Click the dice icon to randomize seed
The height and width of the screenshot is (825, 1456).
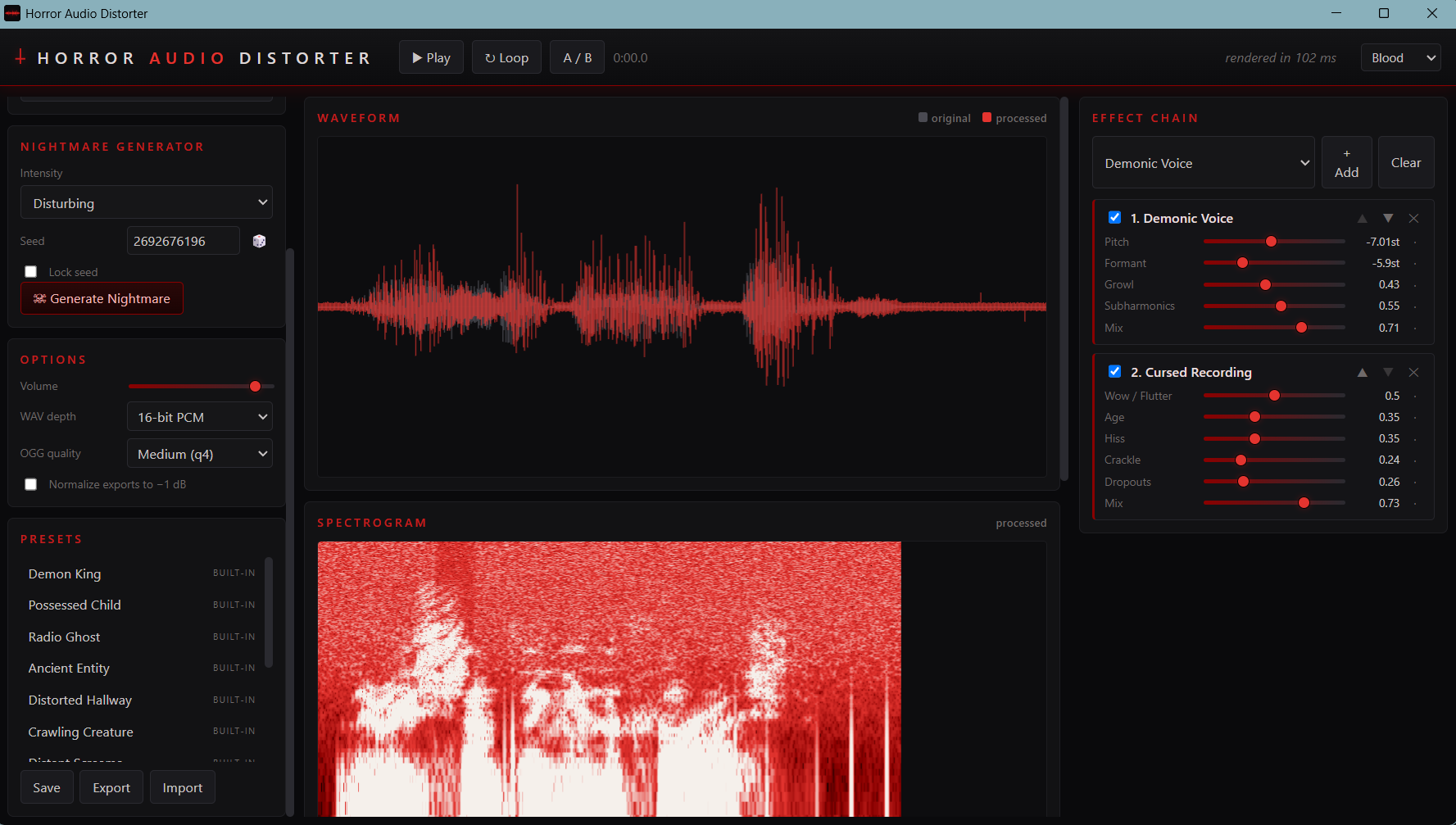[x=259, y=241]
